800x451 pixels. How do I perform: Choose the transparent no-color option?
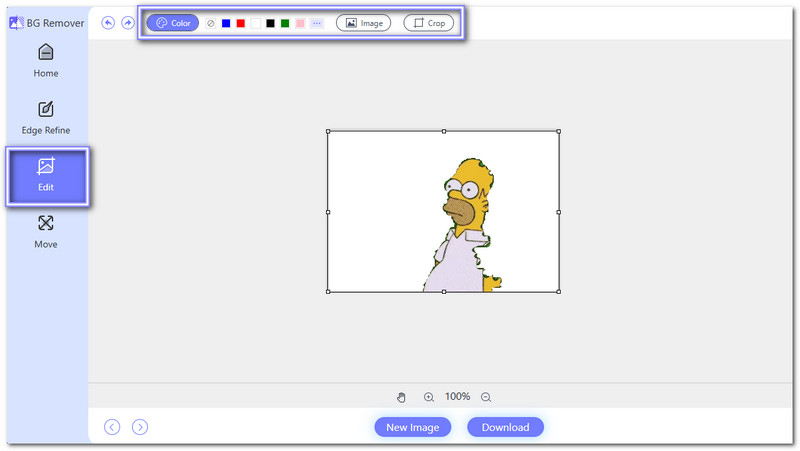[x=211, y=23]
